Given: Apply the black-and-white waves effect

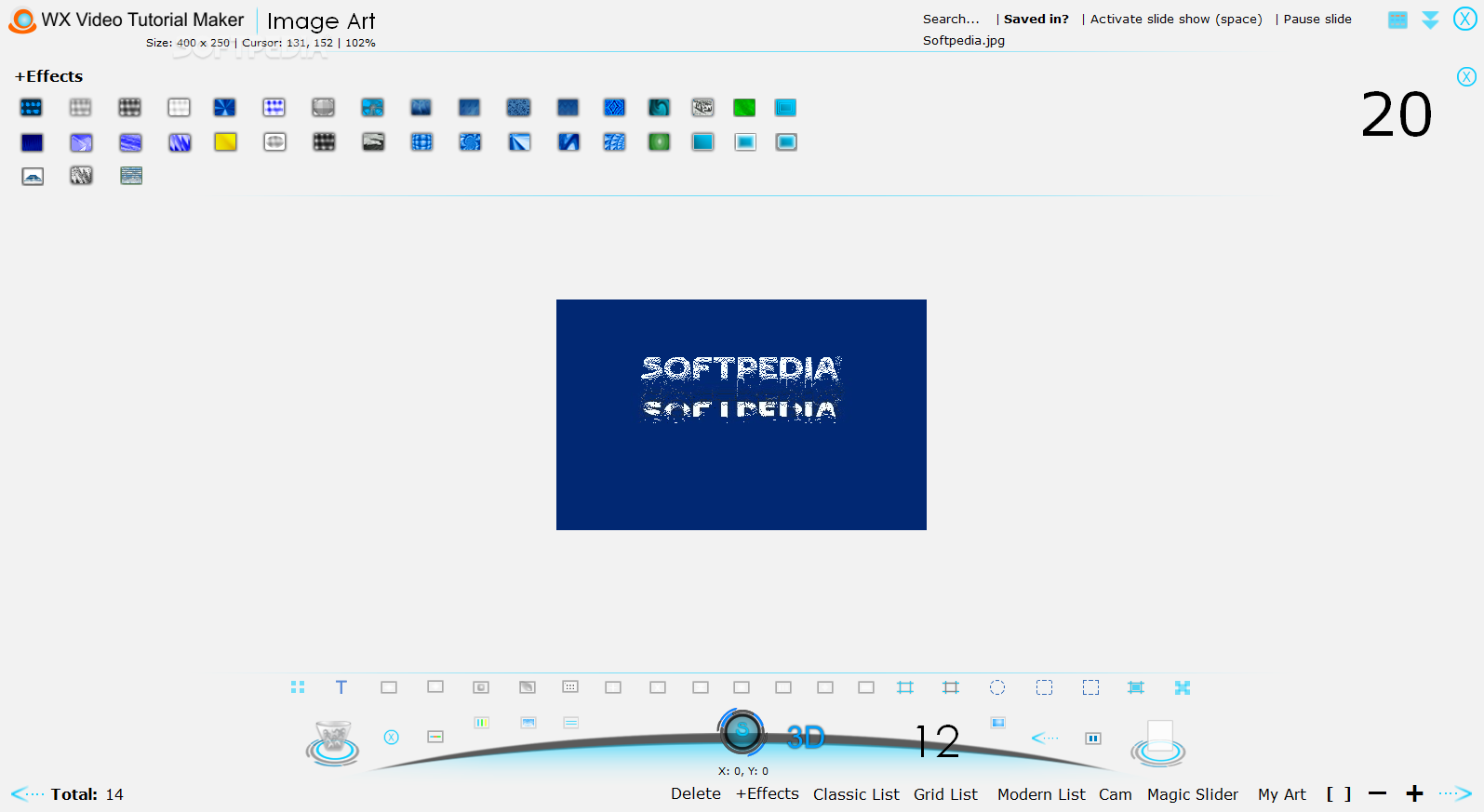Looking at the screenshot, I should click(x=373, y=141).
